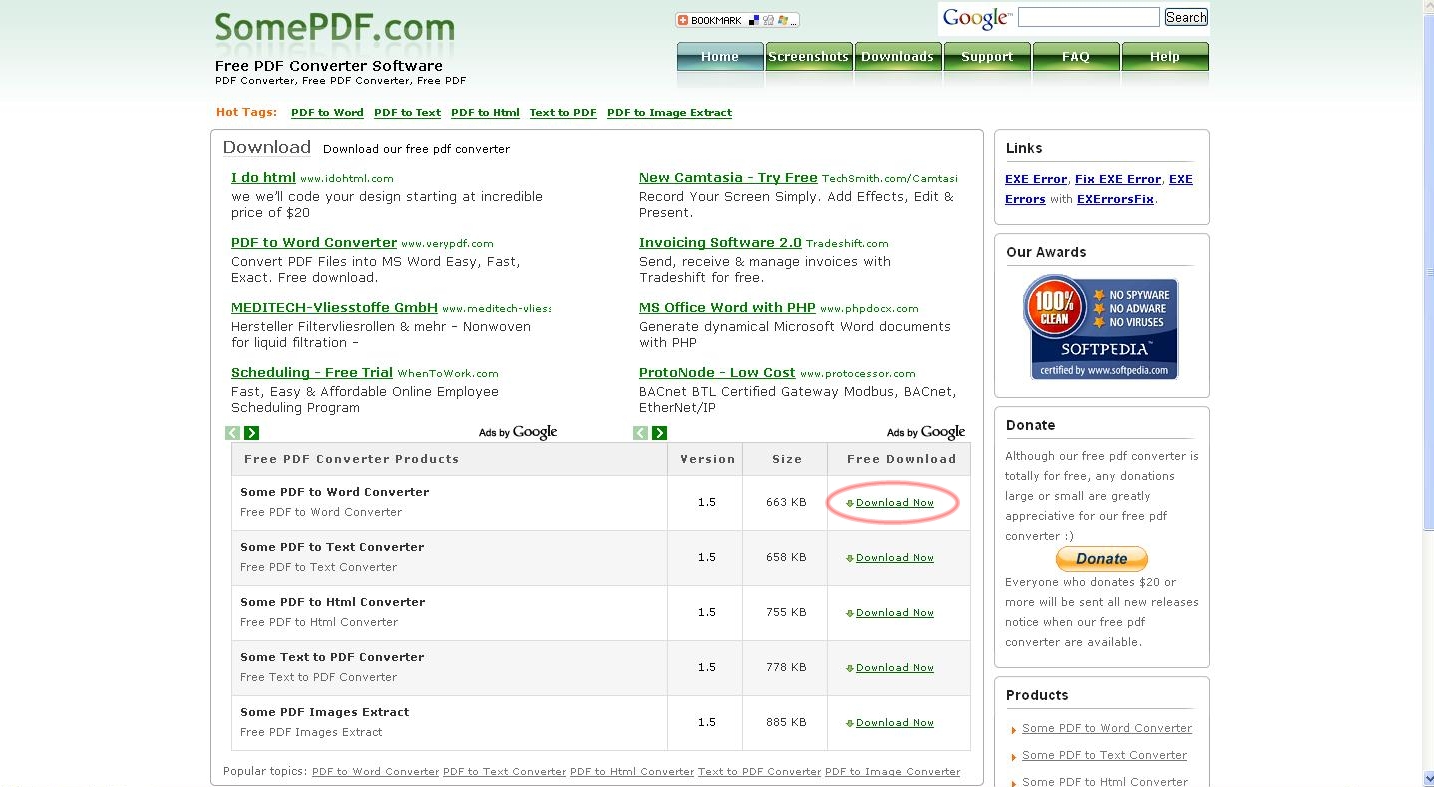Open popular topic PDF to Image Converter
1434x787 pixels.
tap(892, 772)
